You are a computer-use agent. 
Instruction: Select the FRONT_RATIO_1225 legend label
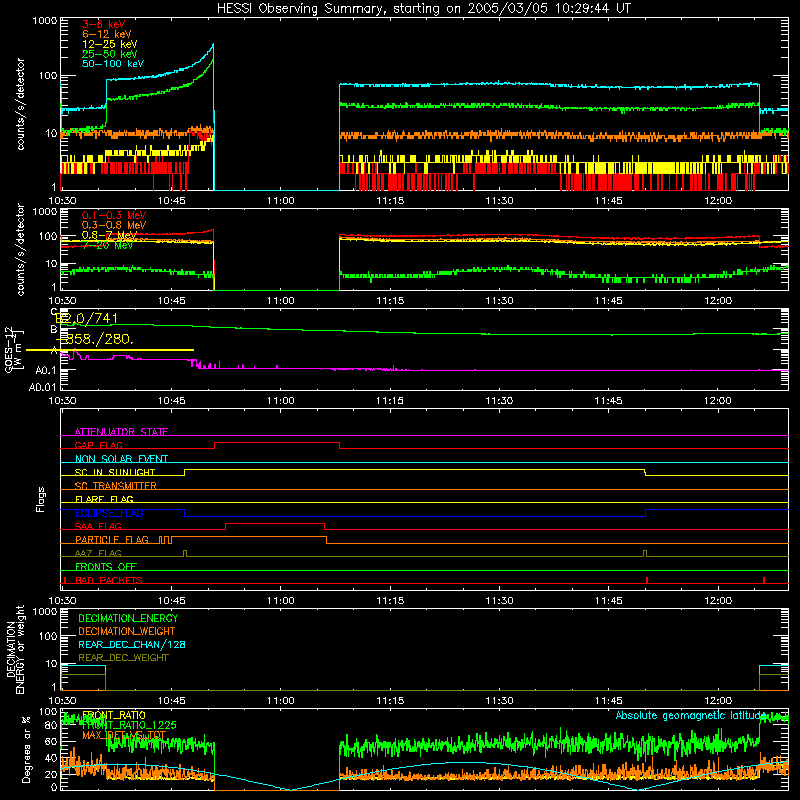(129, 725)
